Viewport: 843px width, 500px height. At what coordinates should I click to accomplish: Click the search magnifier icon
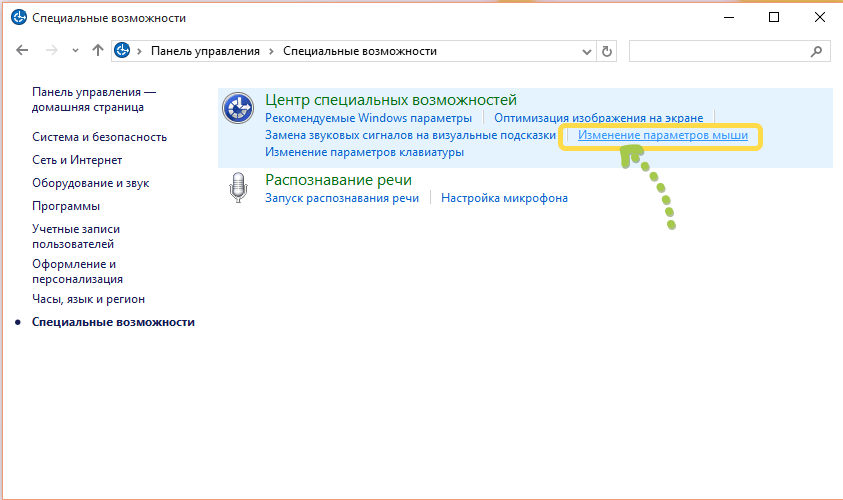(816, 51)
